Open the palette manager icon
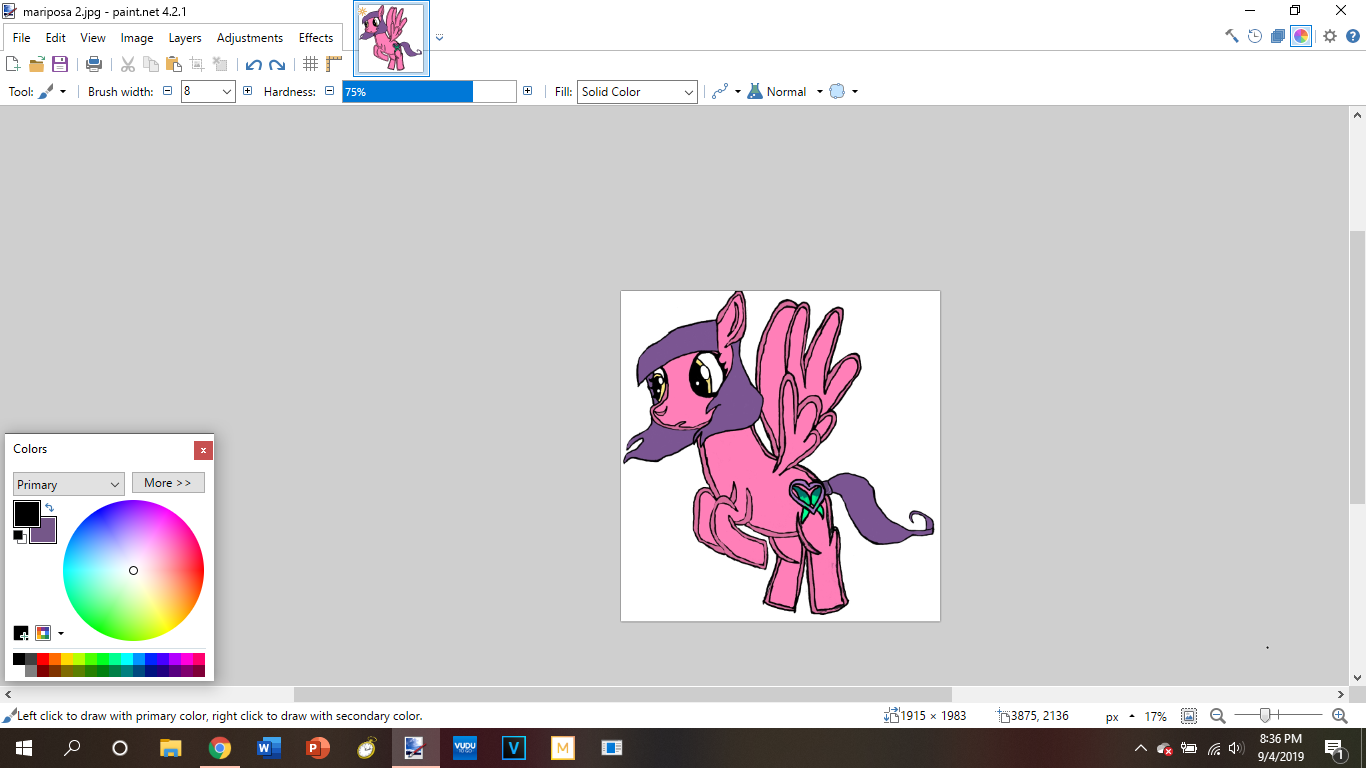This screenshot has height=768, width=1366. (43, 633)
